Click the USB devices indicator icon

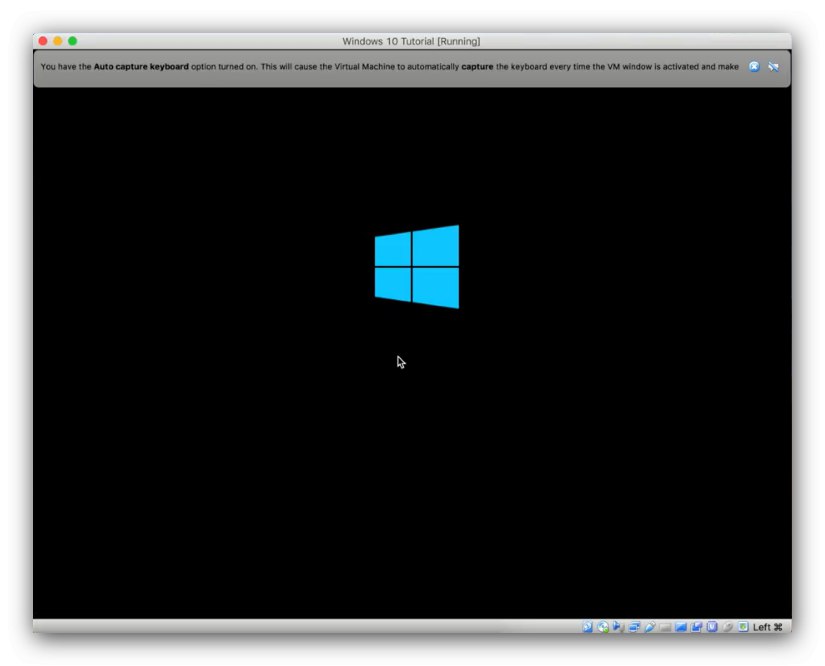pyautogui.click(x=650, y=627)
